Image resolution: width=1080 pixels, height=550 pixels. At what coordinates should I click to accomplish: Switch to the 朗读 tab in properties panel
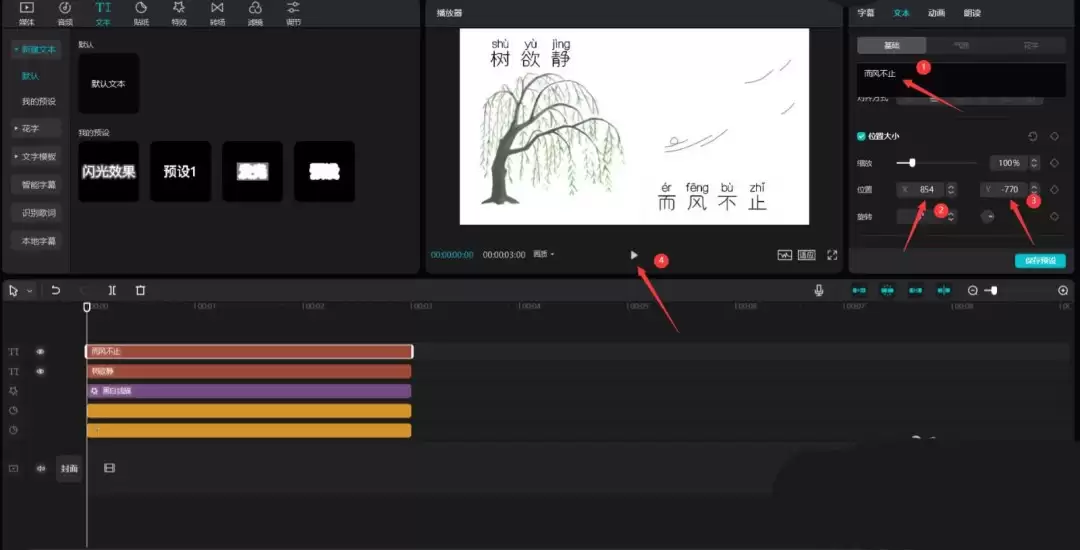[x=971, y=13]
